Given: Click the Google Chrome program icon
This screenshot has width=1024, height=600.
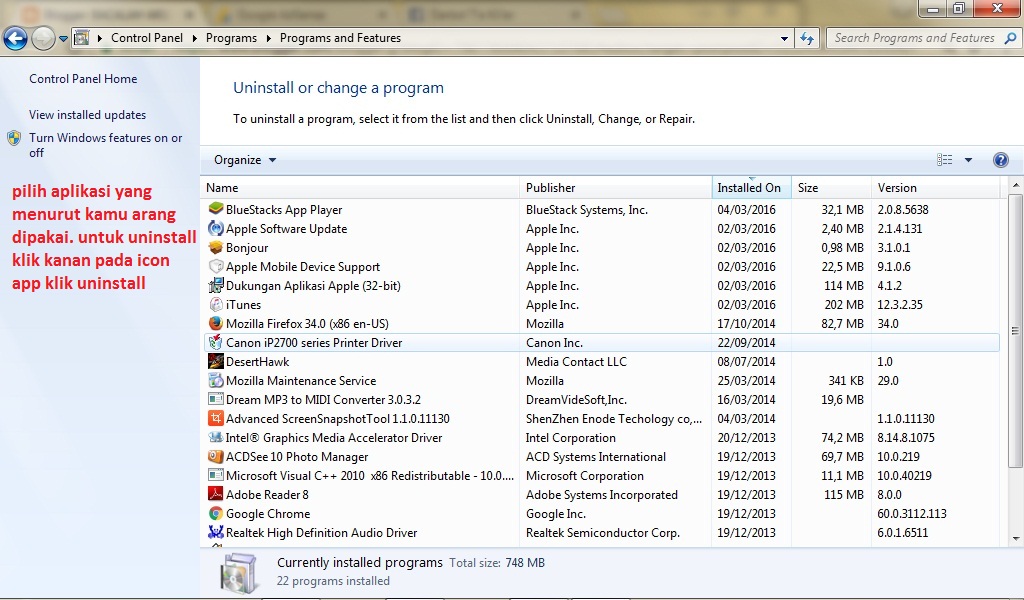Looking at the screenshot, I should coord(216,513).
